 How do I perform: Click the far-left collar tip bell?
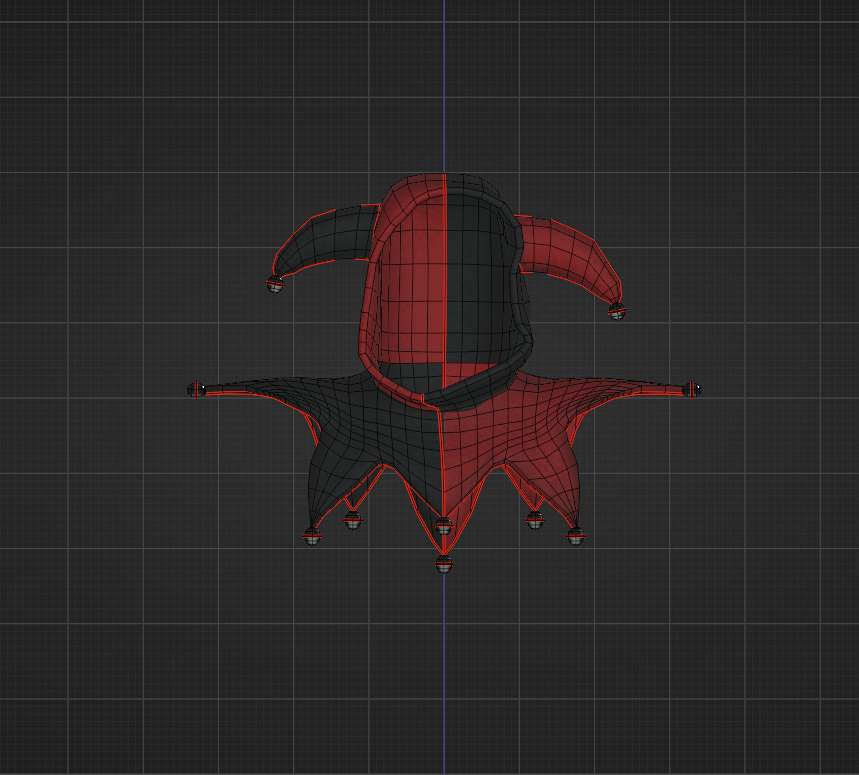click(x=196, y=390)
